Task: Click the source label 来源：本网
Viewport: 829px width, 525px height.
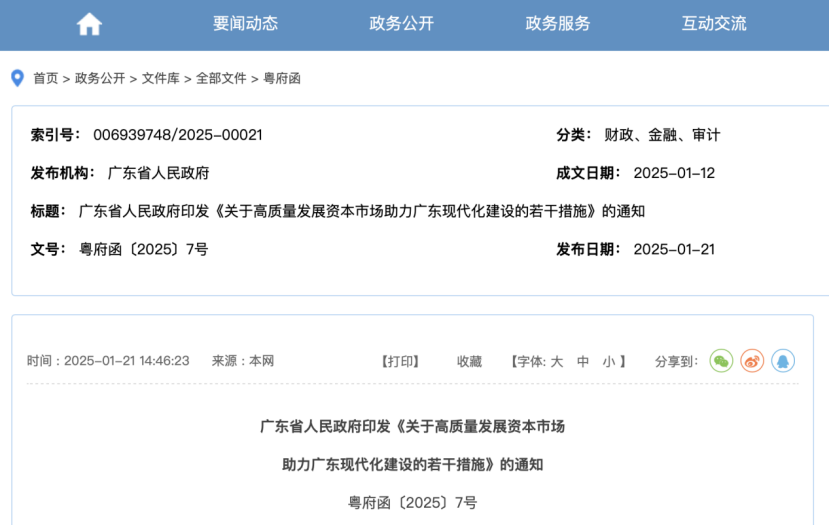Action: pyautogui.click(x=243, y=361)
